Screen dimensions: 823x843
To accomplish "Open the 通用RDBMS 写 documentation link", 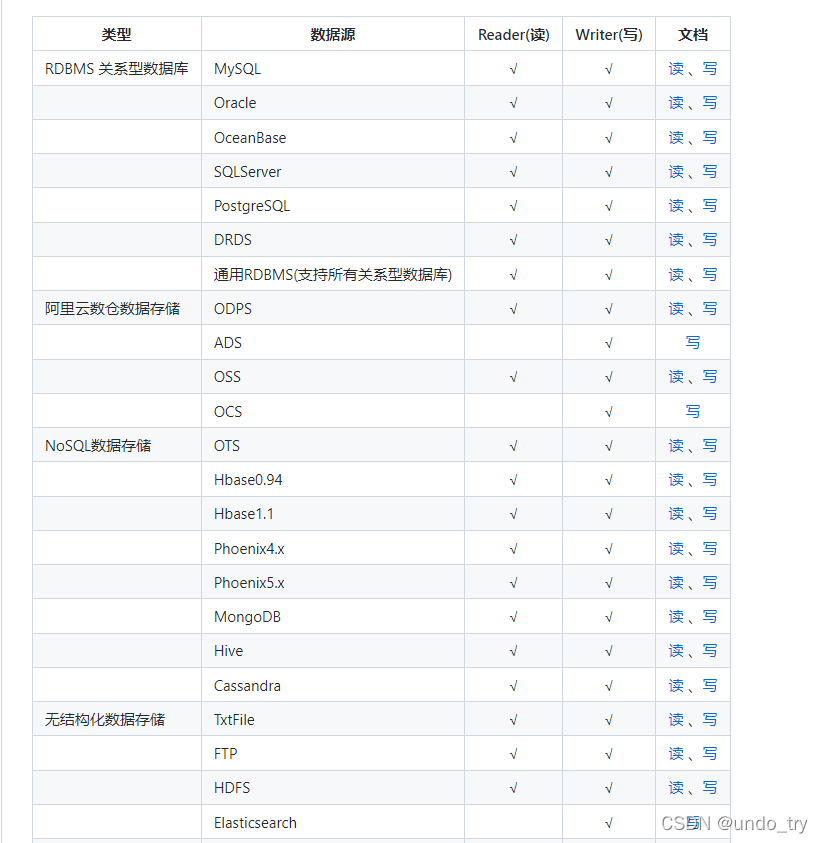I will click(709, 273).
